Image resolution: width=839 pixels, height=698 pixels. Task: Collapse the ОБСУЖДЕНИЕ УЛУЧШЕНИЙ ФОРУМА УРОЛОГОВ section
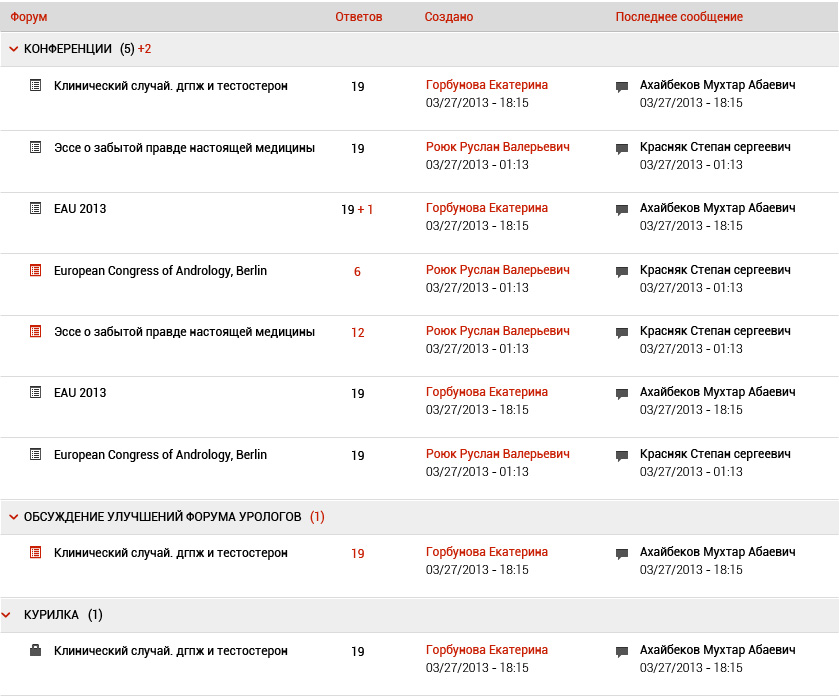tap(14, 517)
